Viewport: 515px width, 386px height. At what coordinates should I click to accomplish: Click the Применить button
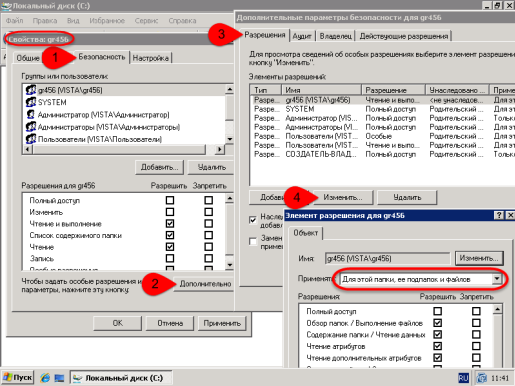pyautogui.click(x=222, y=323)
